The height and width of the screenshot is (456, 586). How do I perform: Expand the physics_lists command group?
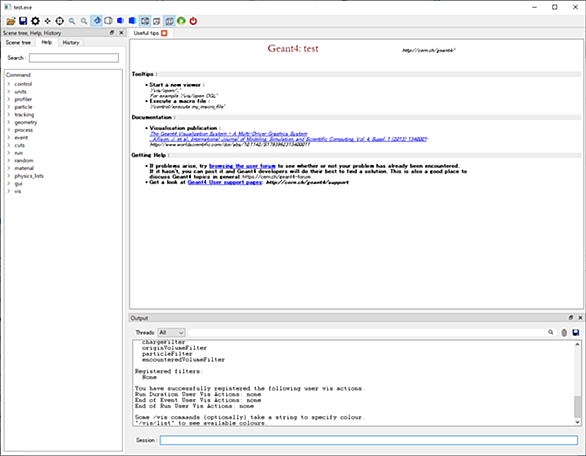click(9, 176)
